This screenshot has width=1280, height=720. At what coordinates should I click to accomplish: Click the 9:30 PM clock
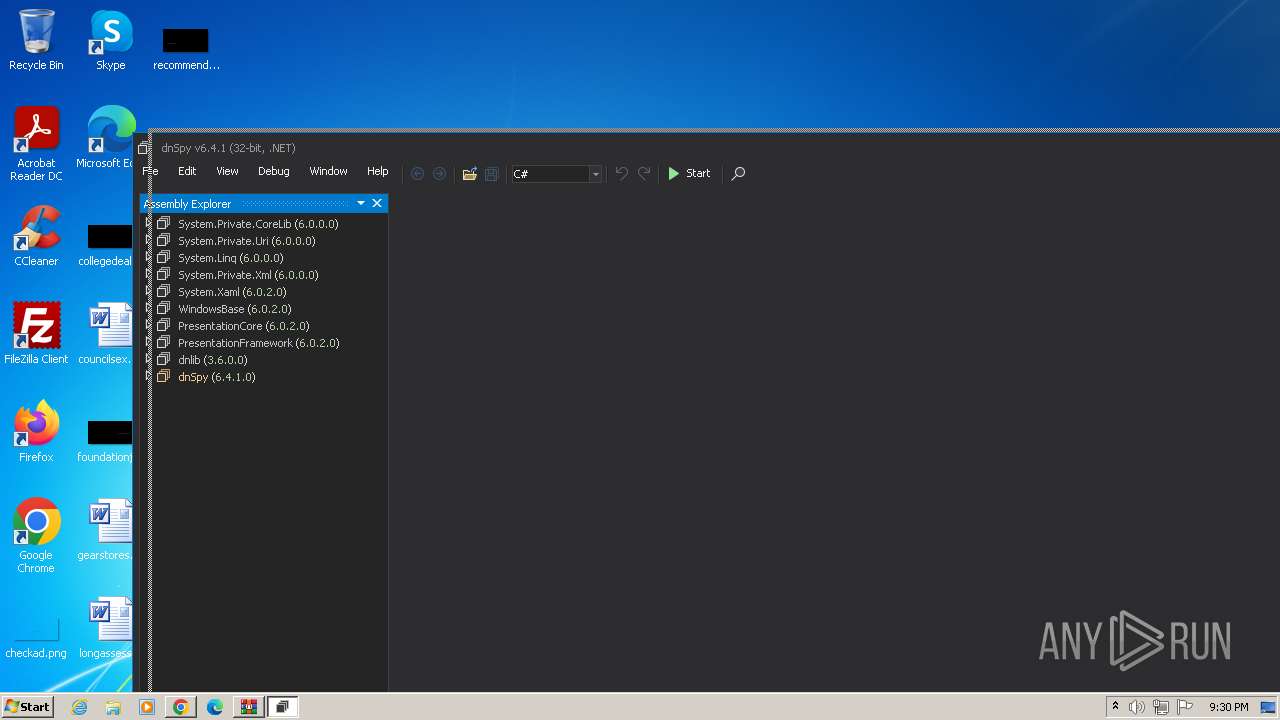[1228, 707]
